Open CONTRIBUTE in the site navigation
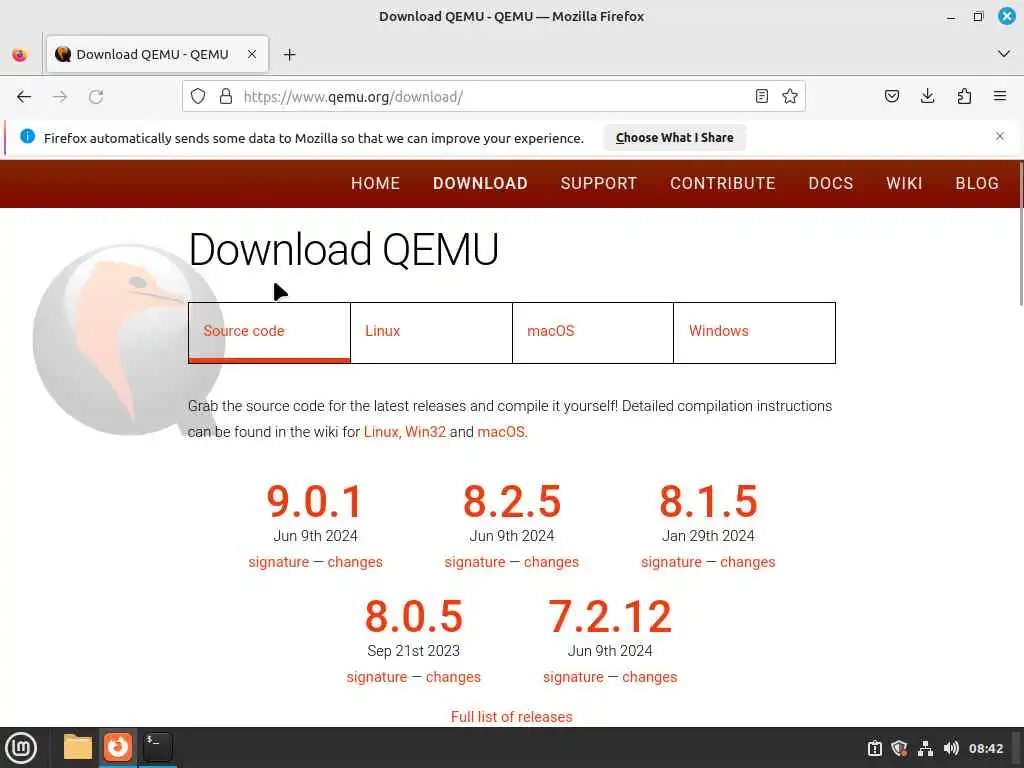This screenshot has height=768, width=1024. [x=723, y=184]
